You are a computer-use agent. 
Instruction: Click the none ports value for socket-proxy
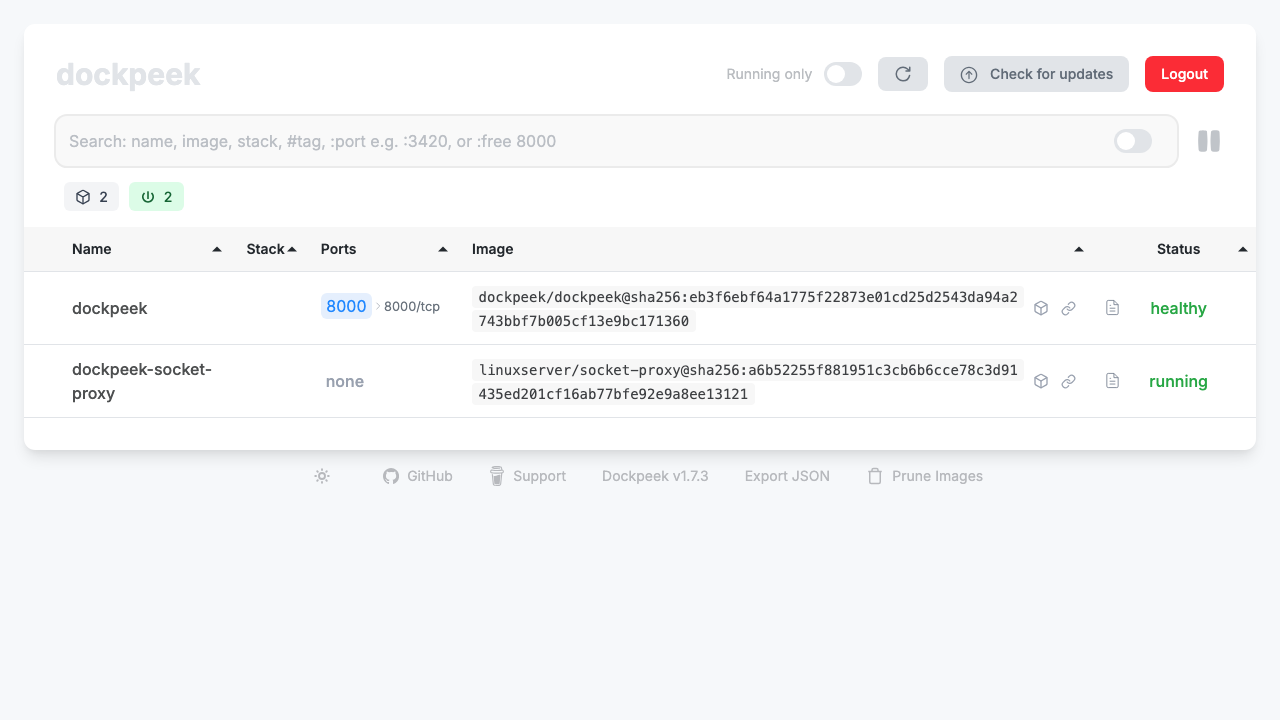click(345, 381)
